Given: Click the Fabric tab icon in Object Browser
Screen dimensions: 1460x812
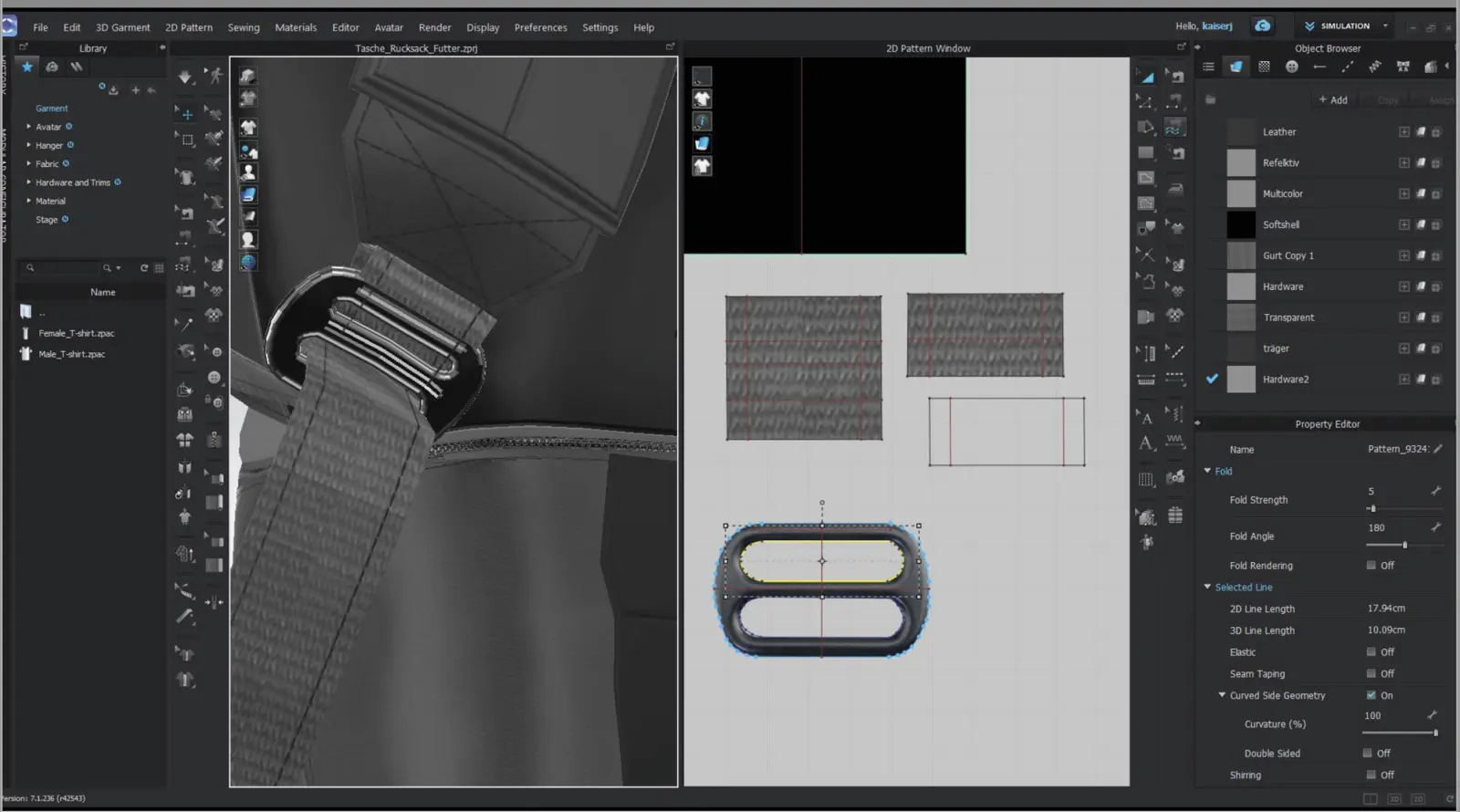Looking at the screenshot, I should pos(1236,67).
